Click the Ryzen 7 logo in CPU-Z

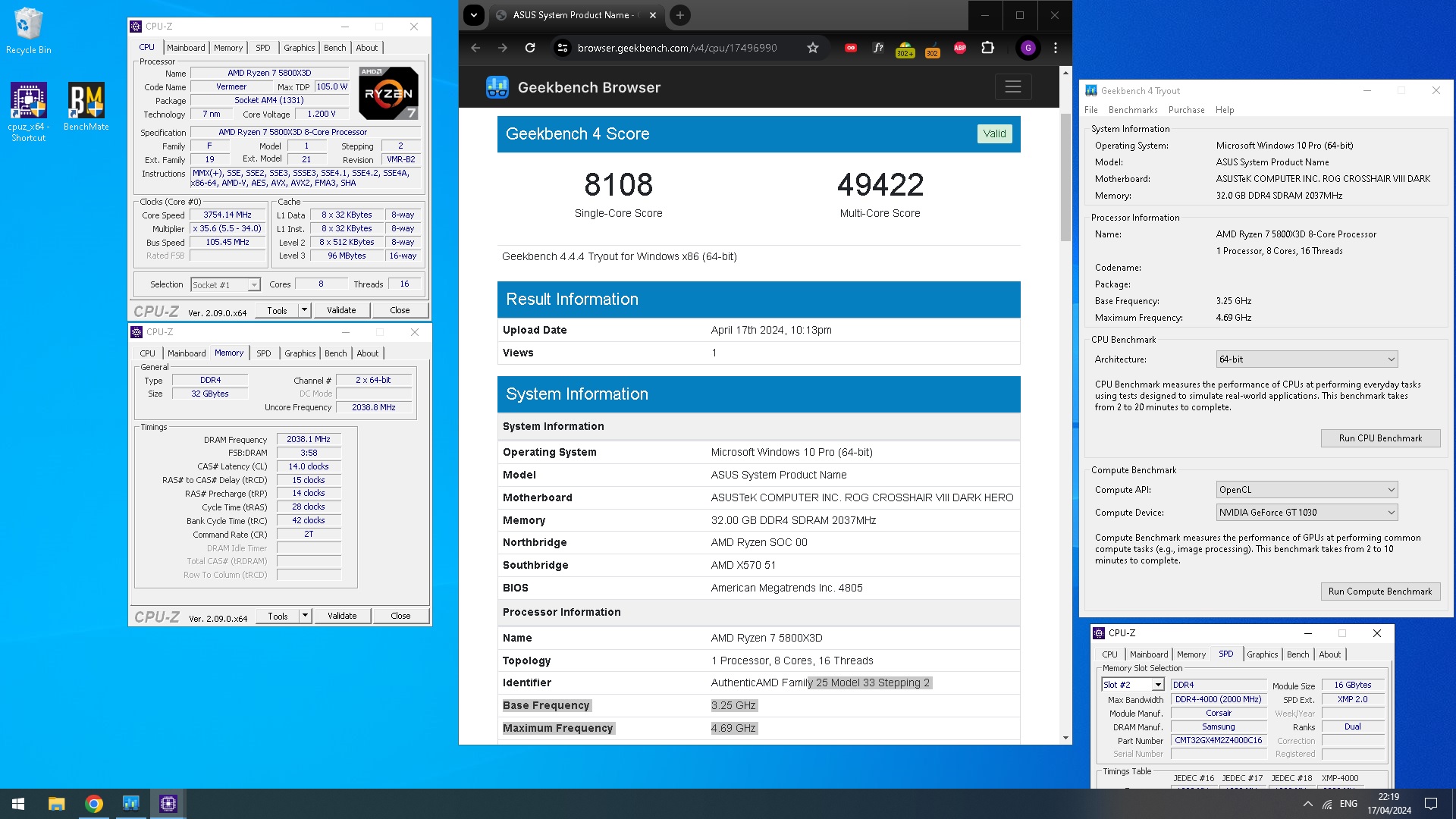click(x=388, y=93)
